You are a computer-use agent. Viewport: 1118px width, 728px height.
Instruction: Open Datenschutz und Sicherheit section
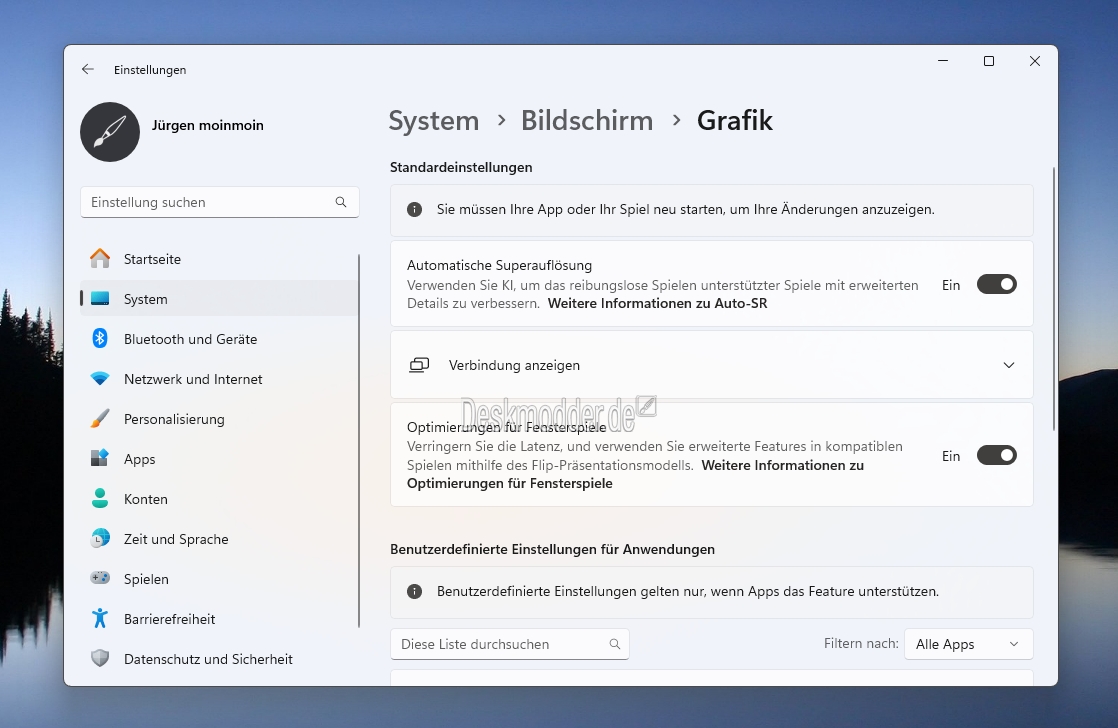click(x=208, y=659)
